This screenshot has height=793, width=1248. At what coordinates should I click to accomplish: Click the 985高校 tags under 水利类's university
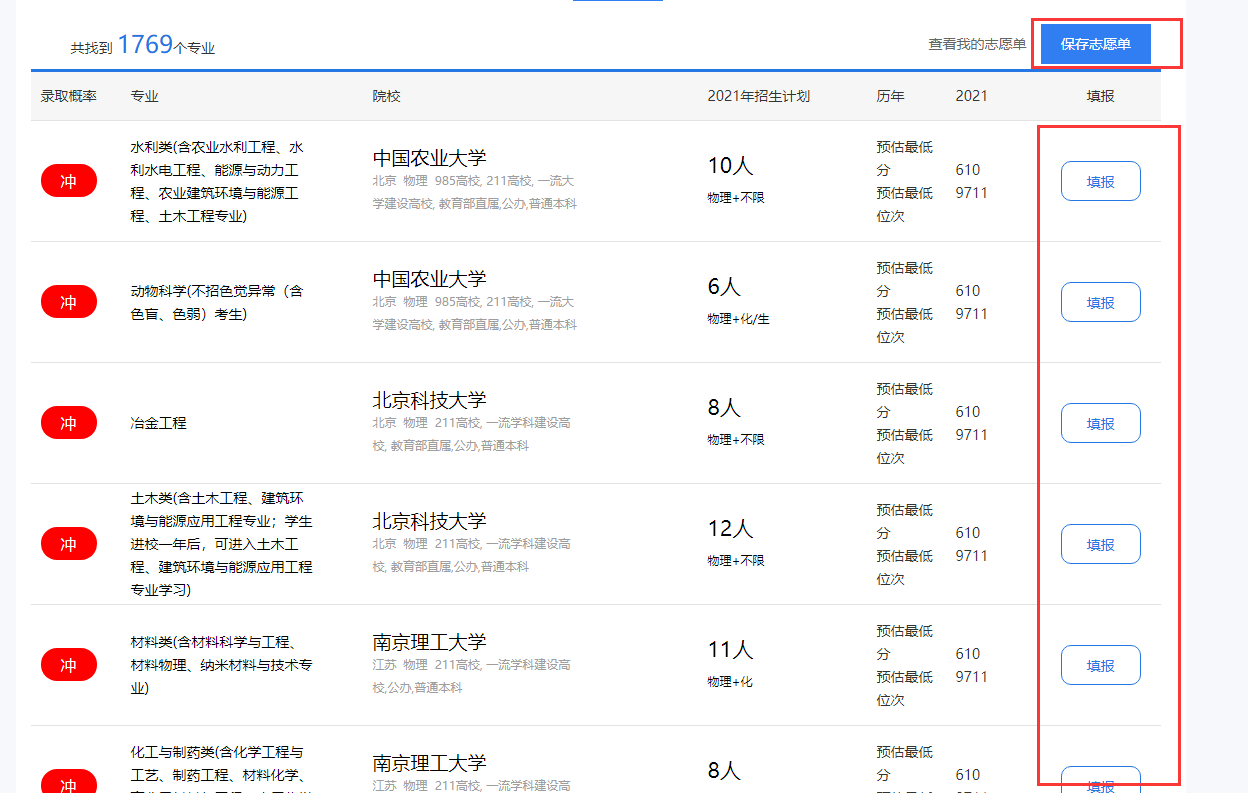[475, 192]
